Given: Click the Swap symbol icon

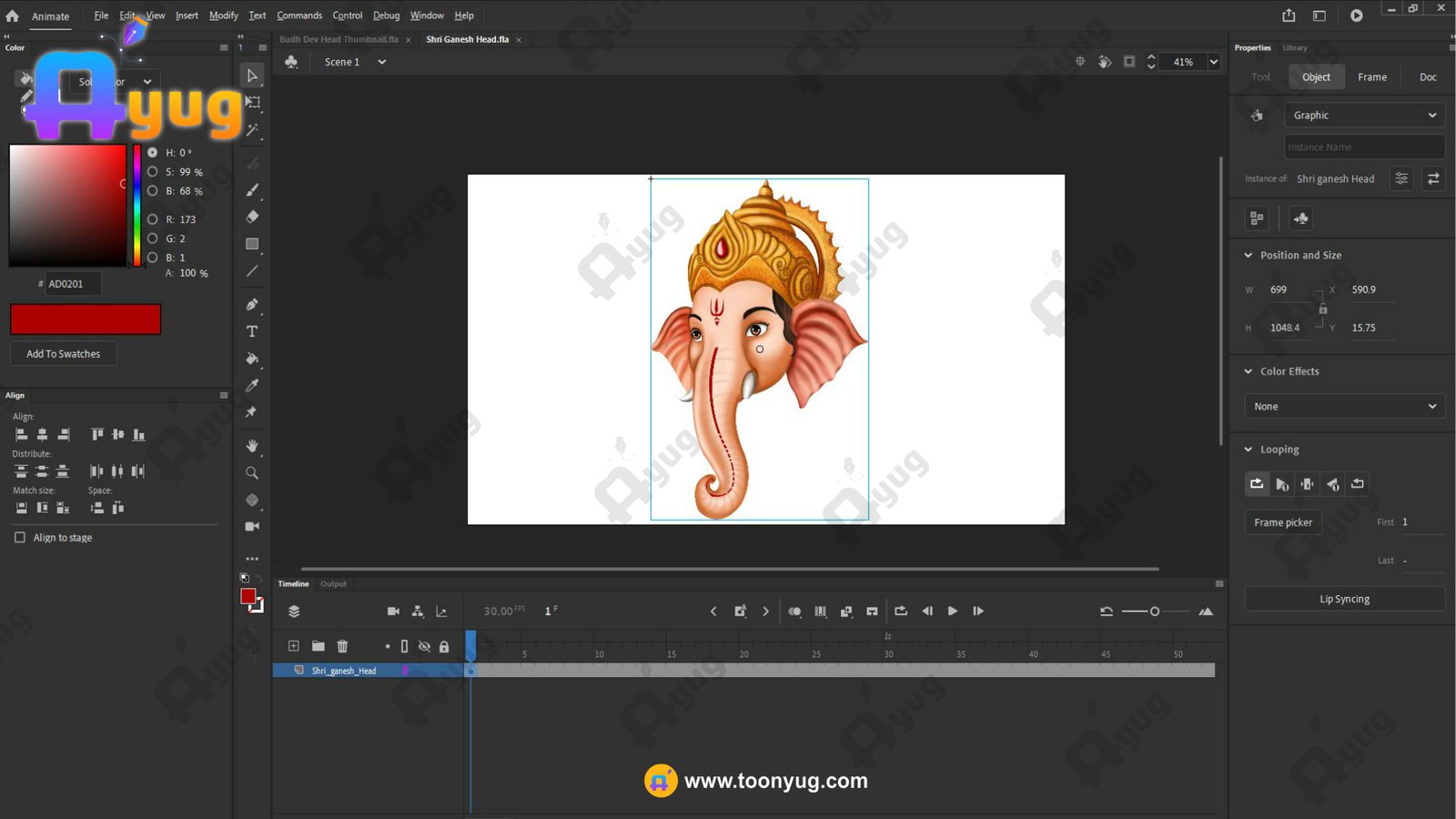Looking at the screenshot, I should [x=1433, y=178].
